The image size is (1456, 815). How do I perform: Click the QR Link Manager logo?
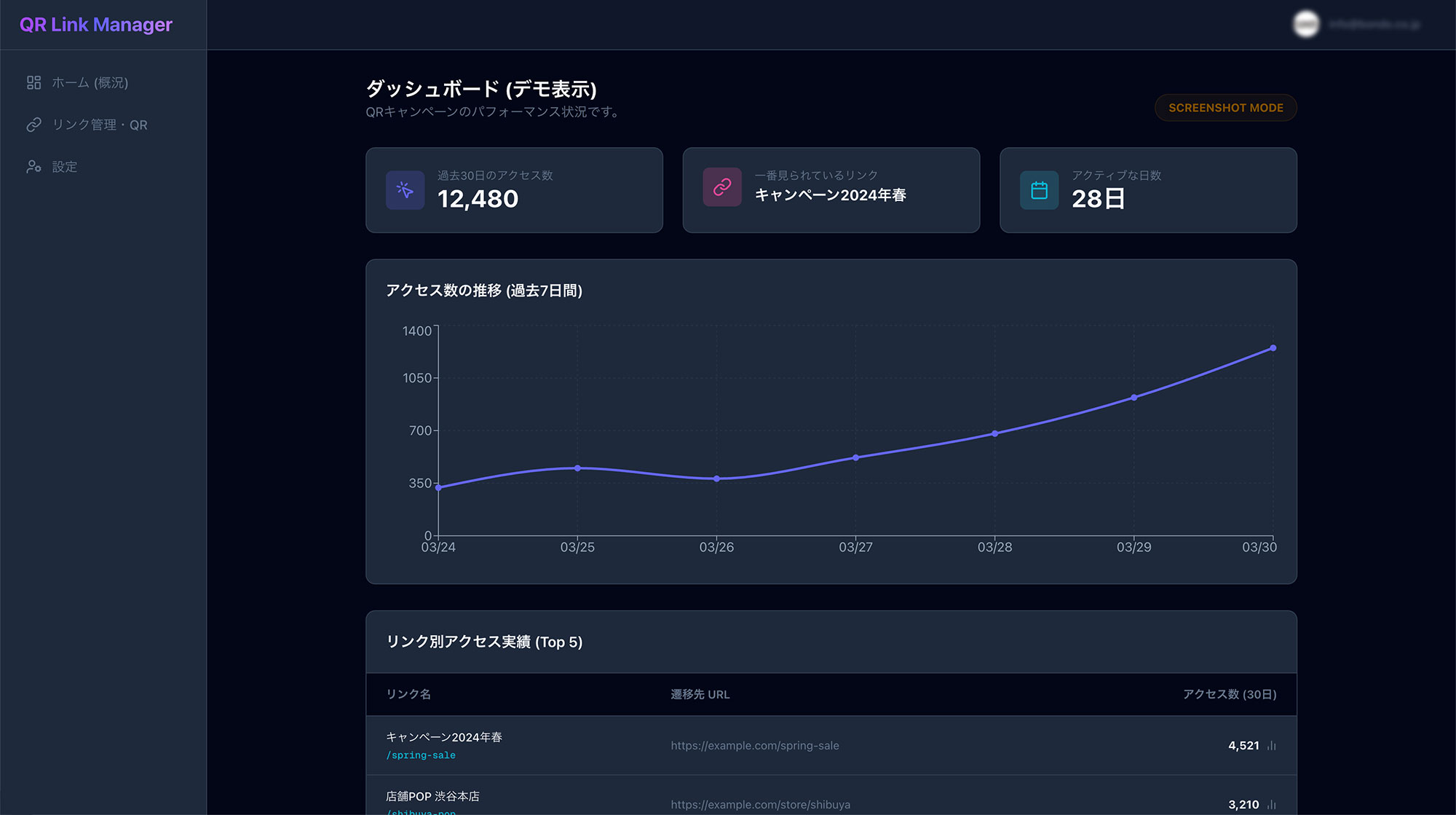click(x=96, y=25)
